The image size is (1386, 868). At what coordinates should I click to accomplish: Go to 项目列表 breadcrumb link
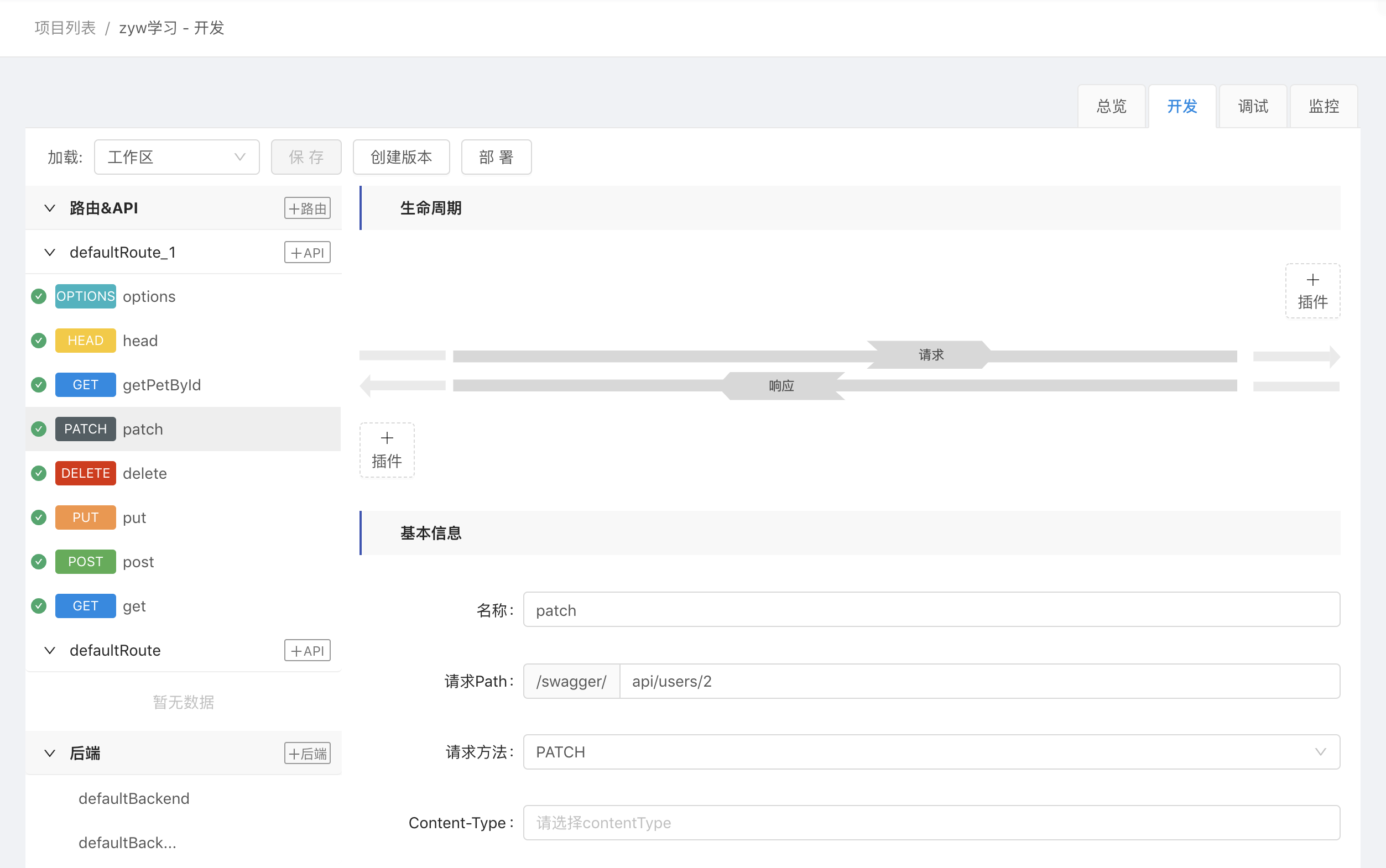65,28
